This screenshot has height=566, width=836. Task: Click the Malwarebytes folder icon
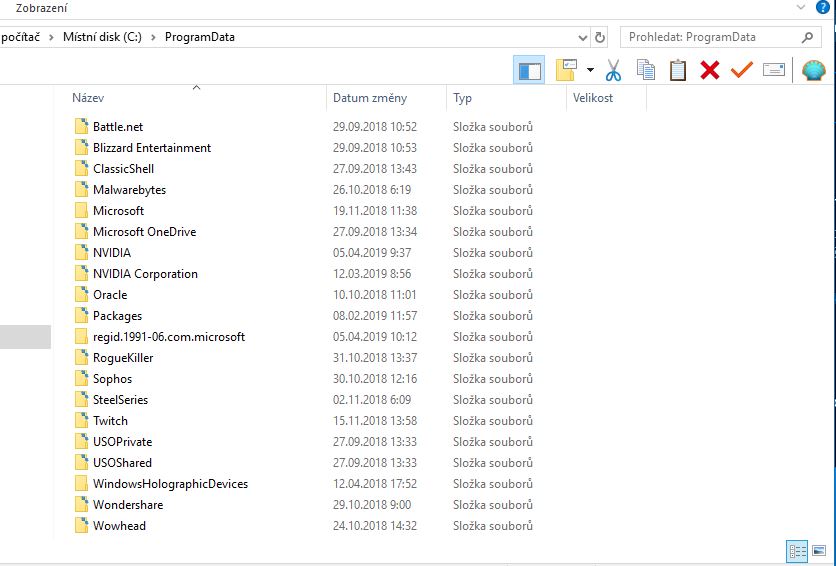[82, 189]
